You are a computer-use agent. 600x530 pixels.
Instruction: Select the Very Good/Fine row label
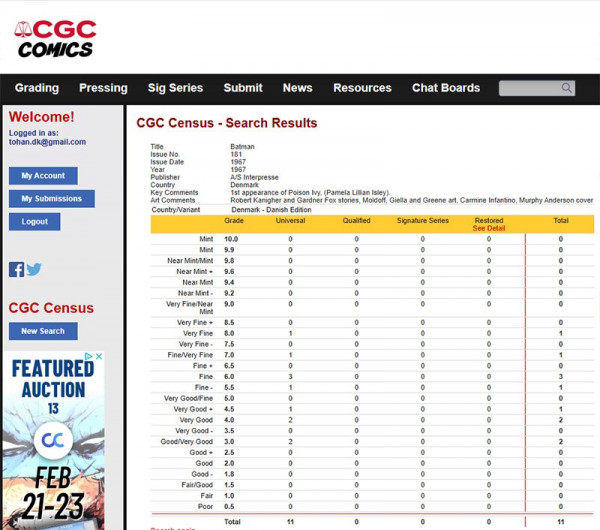[x=188, y=398]
